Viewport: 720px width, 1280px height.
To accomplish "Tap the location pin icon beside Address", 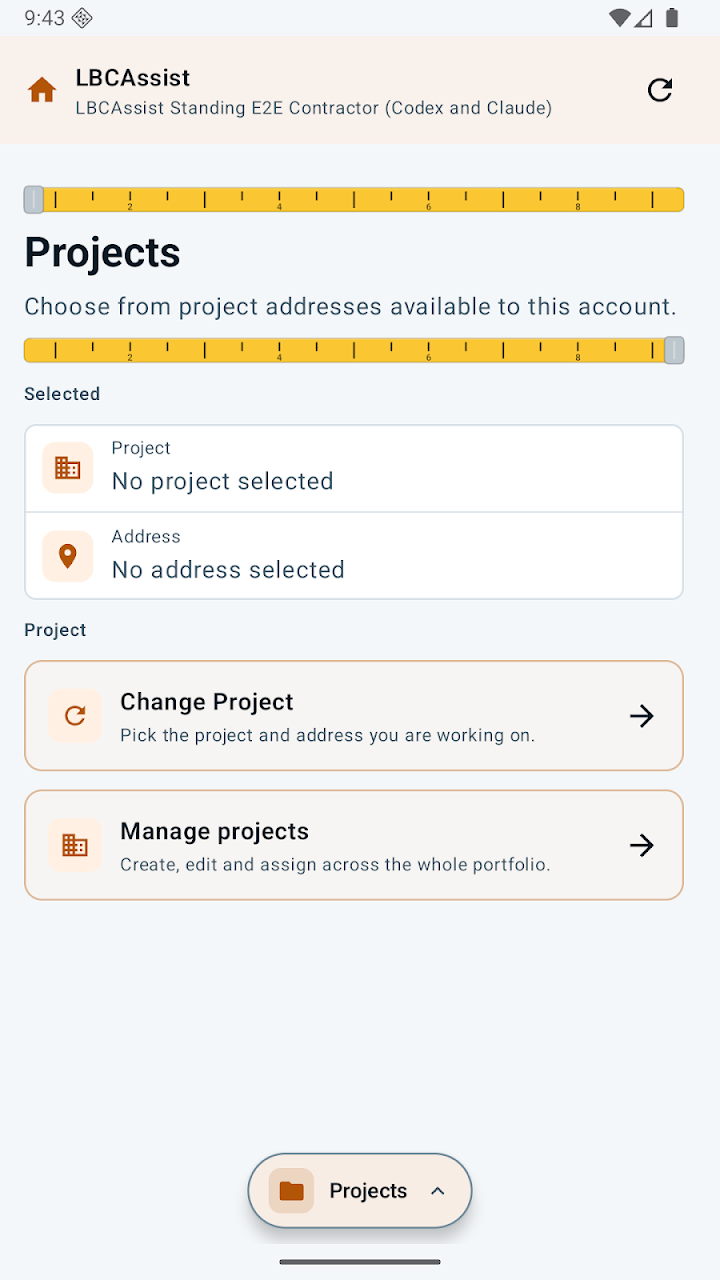I will point(68,556).
